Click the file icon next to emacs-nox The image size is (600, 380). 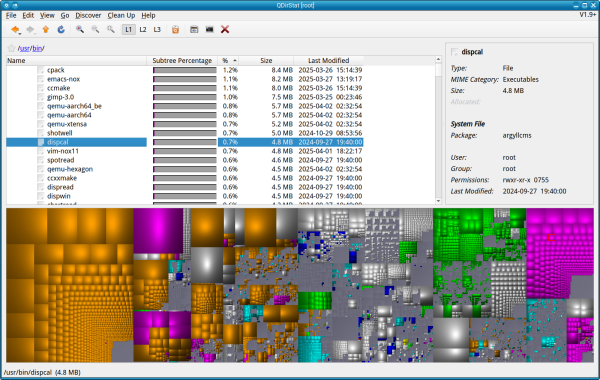pos(41,79)
